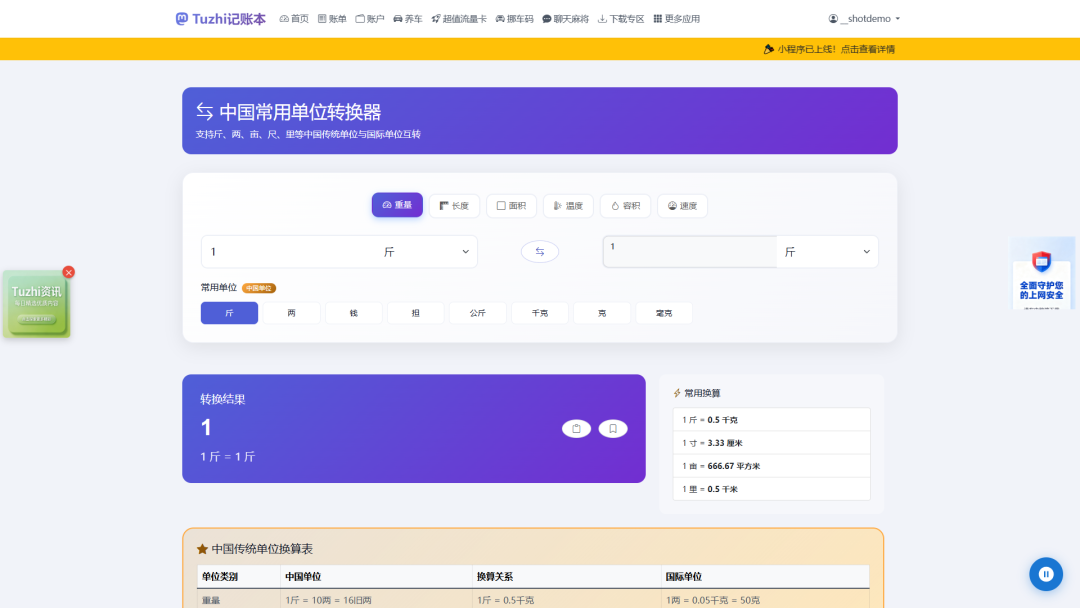This screenshot has width=1080, height=608.
Task: Switch to 速度 category tab
Action: tap(683, 206)
